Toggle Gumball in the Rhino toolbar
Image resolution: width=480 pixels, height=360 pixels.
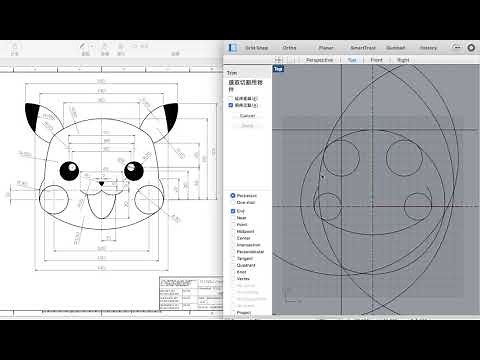tap(395, 48)
